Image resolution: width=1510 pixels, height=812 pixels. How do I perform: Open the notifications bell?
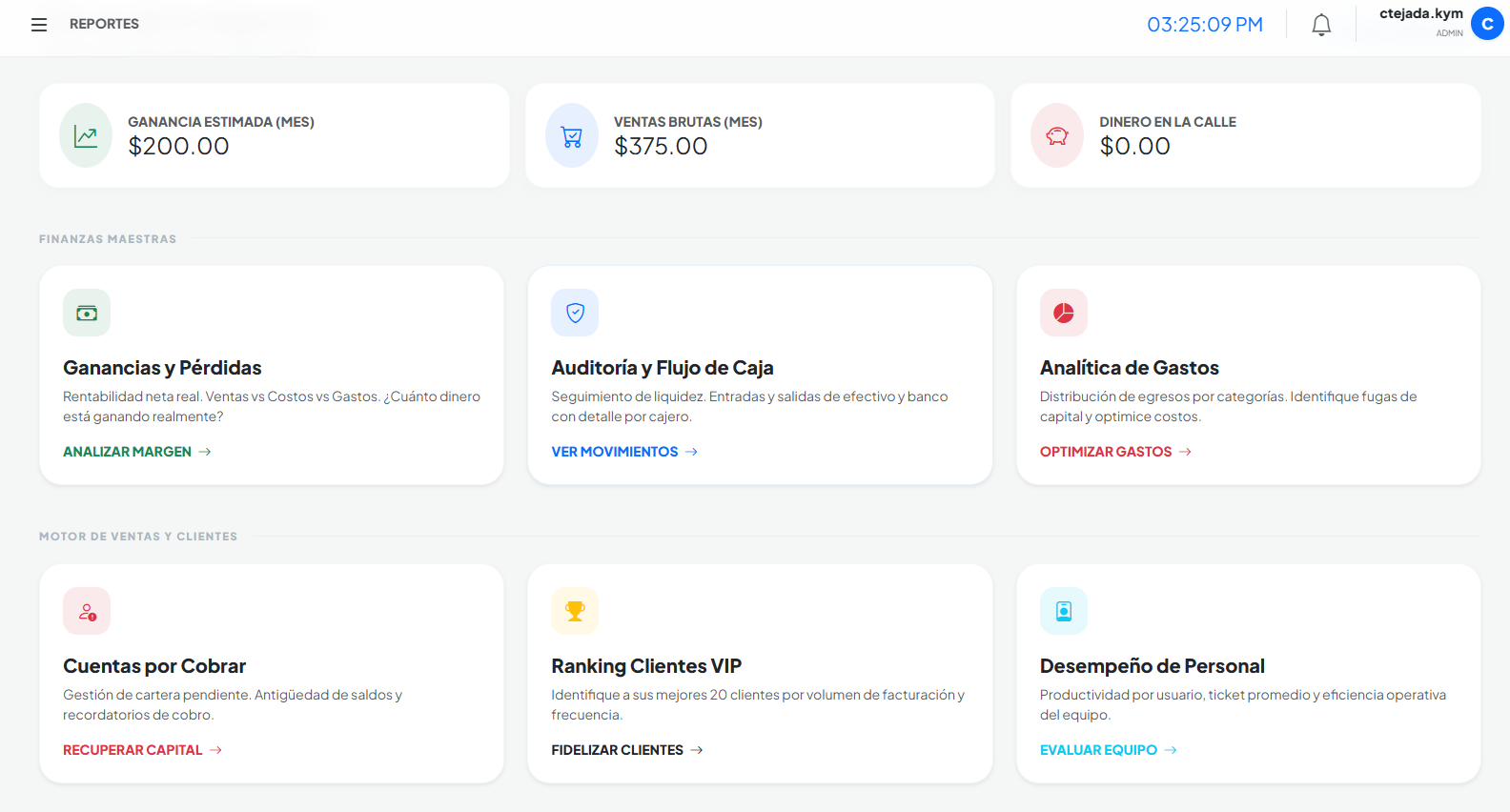pyautogui.click(x=1321, y=24)
